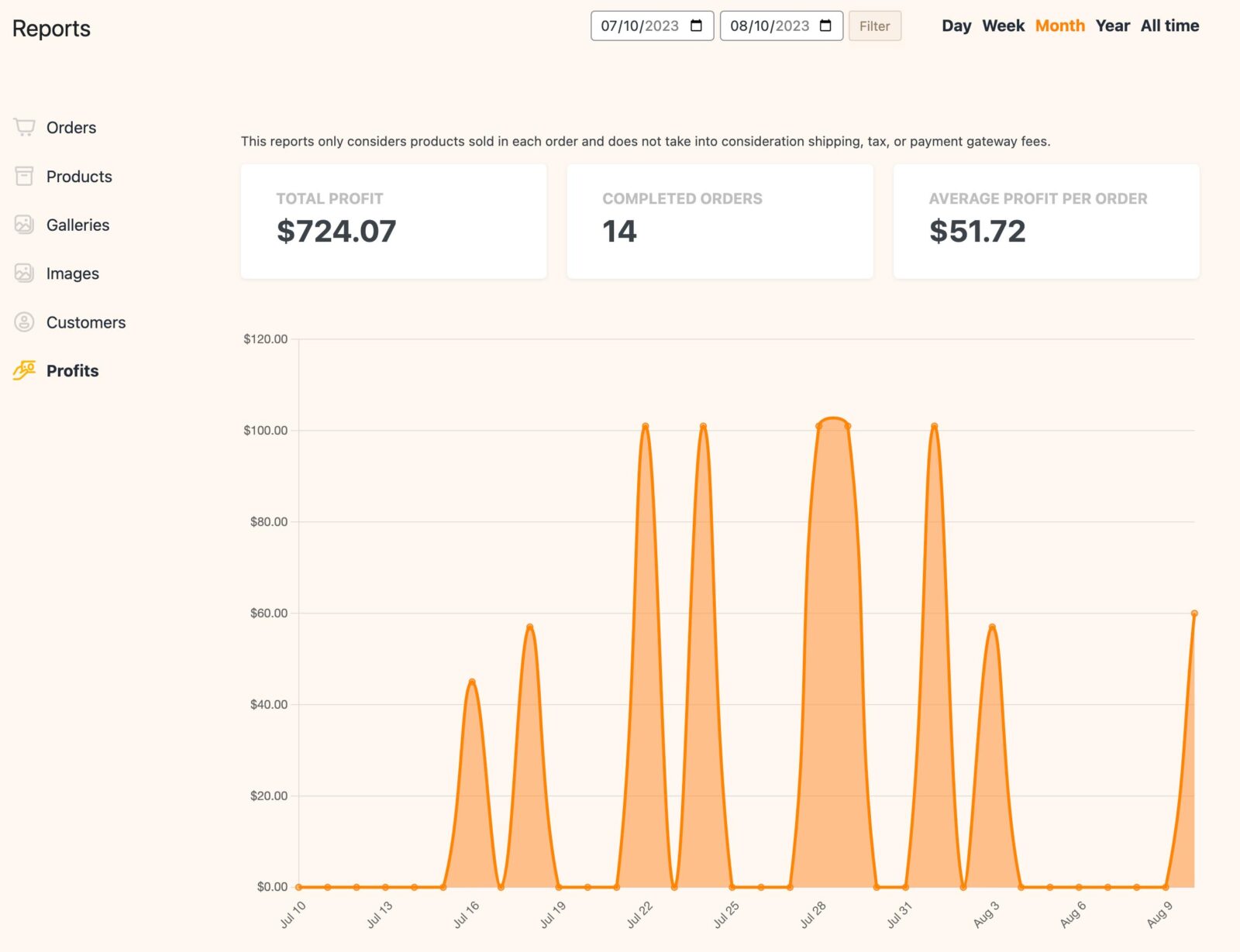
Task: Open start date calendar picker icon
Action: tap(696, 26)
